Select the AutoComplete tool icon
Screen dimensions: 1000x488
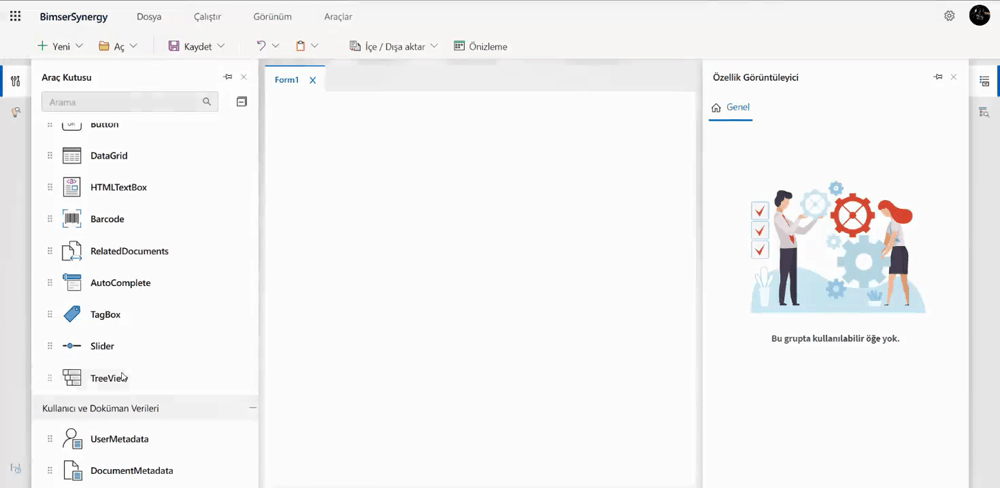tap(71, 283)
